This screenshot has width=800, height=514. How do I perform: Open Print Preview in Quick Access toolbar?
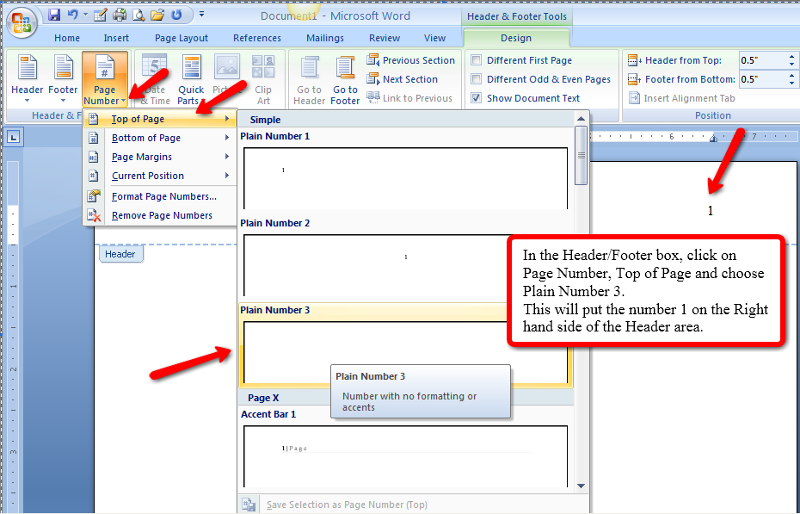pos(138,15)
